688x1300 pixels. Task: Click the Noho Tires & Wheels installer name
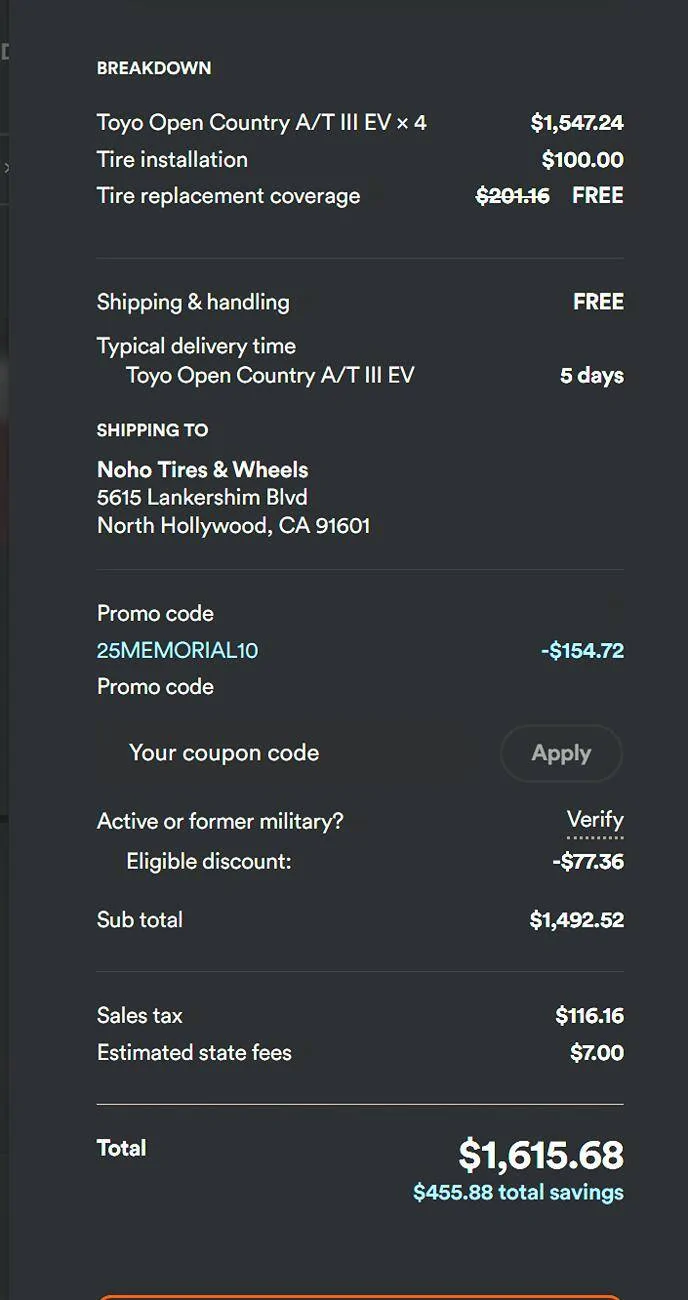[x=202, y=470]
